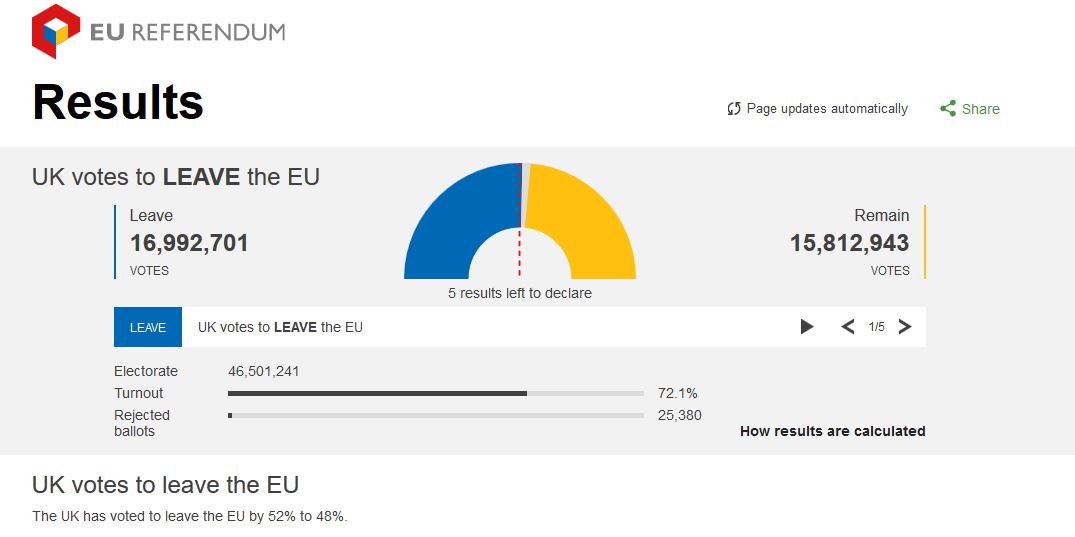Open How results are calculated
This screenshot has height=537, width=1075.
coord(832,431)
